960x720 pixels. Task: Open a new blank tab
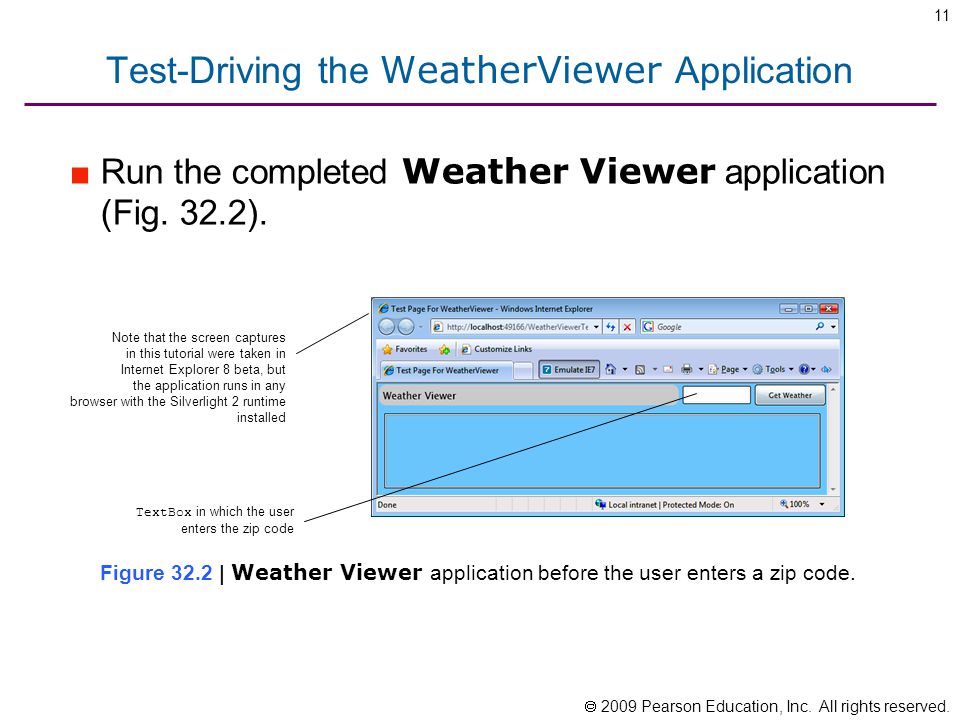(x=523, y=370)
